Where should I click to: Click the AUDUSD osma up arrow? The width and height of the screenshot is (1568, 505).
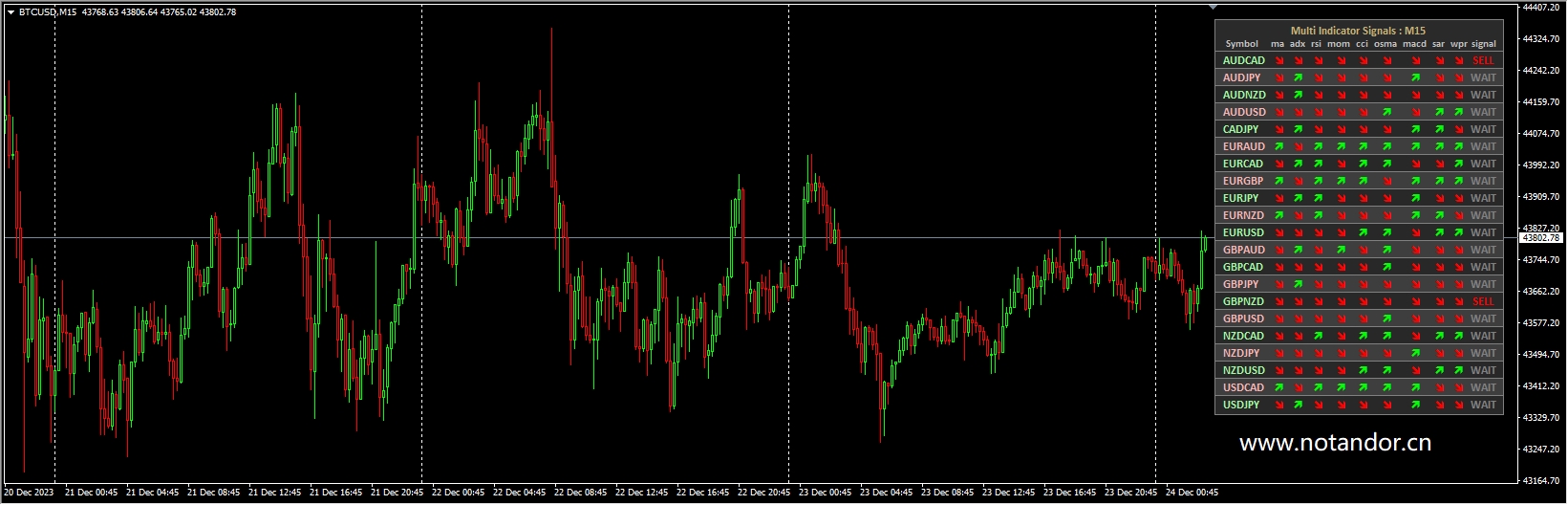(x=1386, y=112)
